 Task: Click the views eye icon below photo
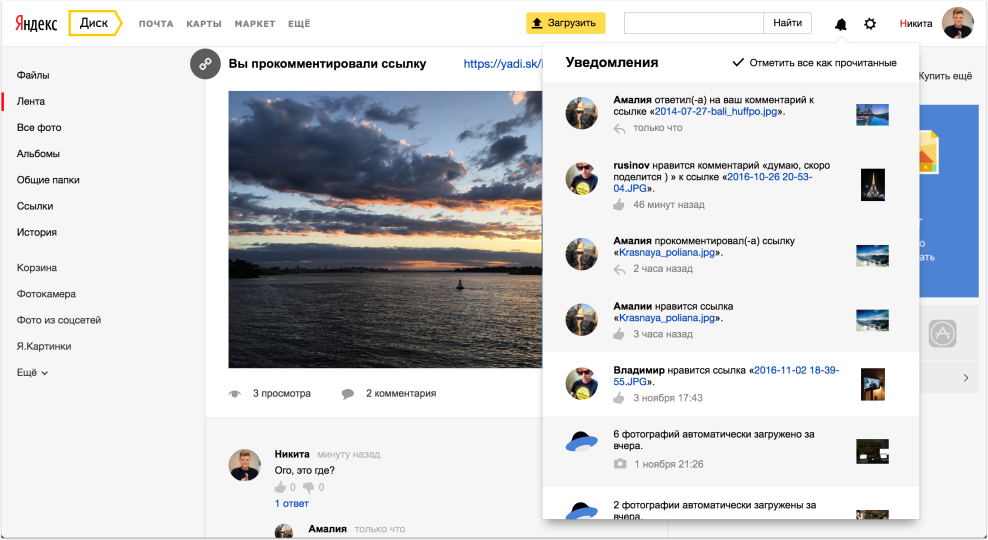pyautogui.click(x=236, y=394)
